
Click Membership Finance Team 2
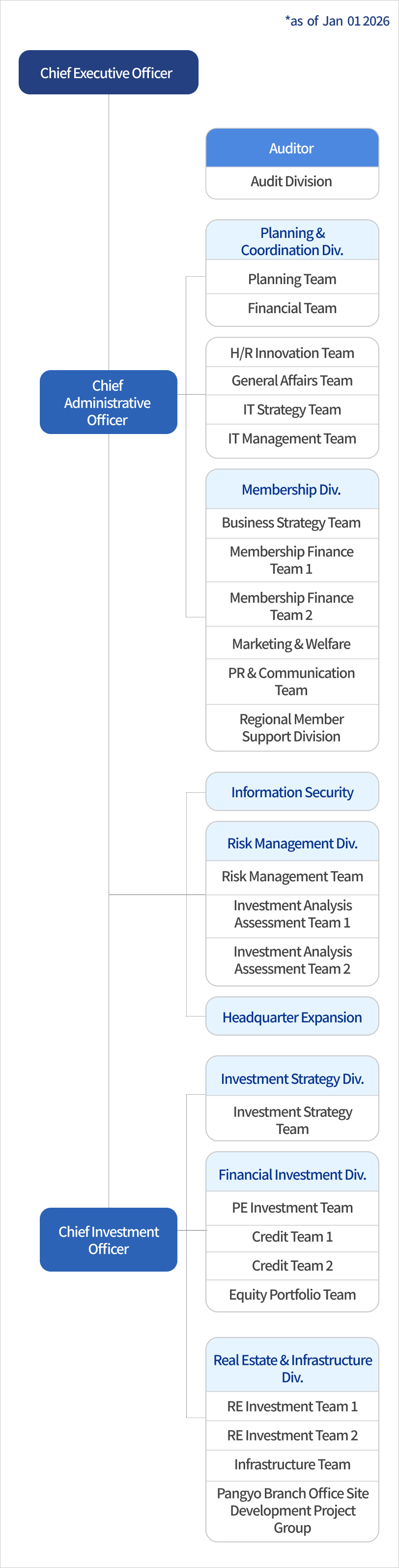click(x=292, y=606)
